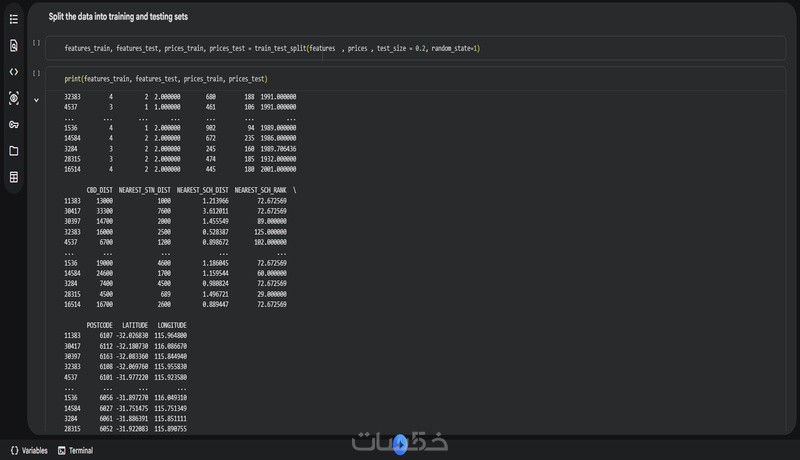
Task: Select value 125.000000 in NEAREST_SCH_RANK
Action: 270,232
